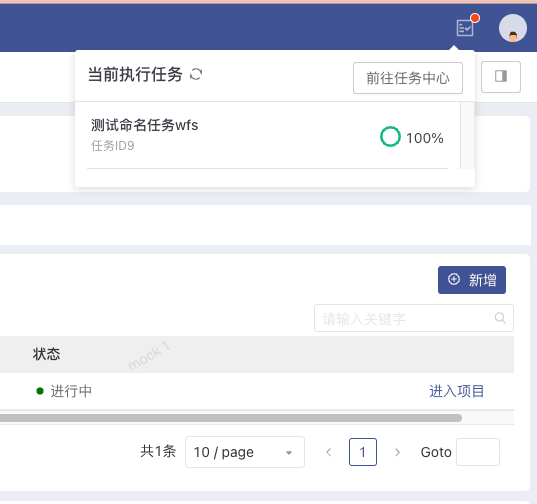Click the 状态 column header
Viewport: 537px width, 504px height.
(x=47, y=354)
